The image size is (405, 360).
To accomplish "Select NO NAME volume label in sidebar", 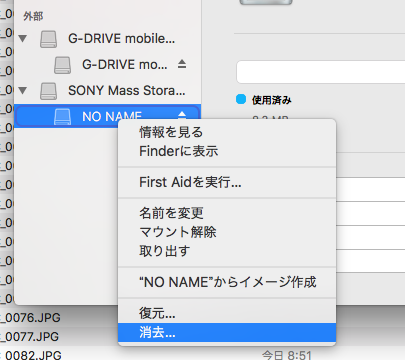I will [112, 116].
